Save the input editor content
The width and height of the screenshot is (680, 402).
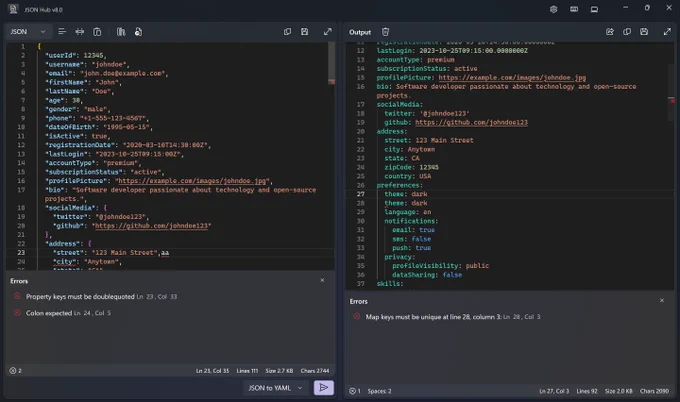(x=304, y=32)
